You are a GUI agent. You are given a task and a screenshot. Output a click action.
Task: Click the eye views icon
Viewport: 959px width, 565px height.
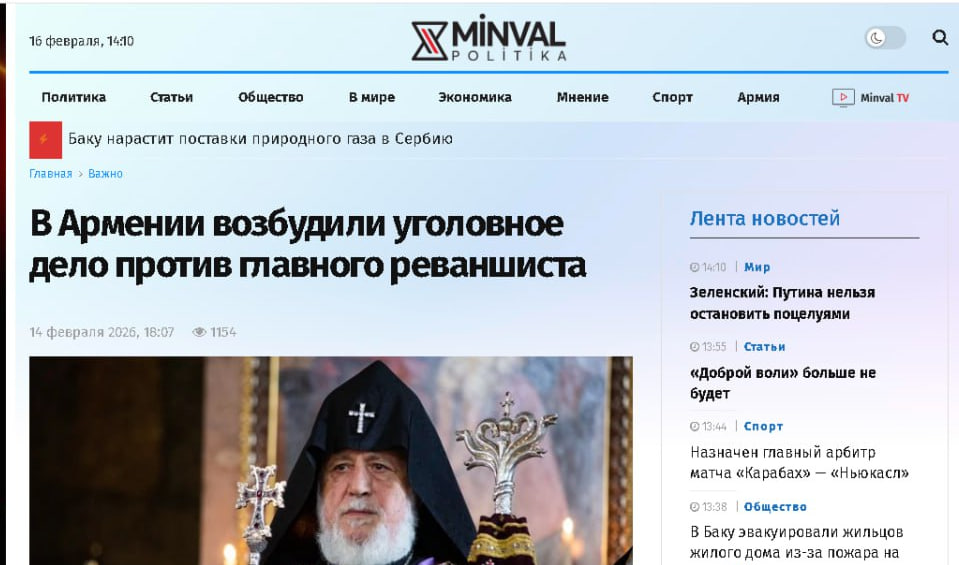199,332
